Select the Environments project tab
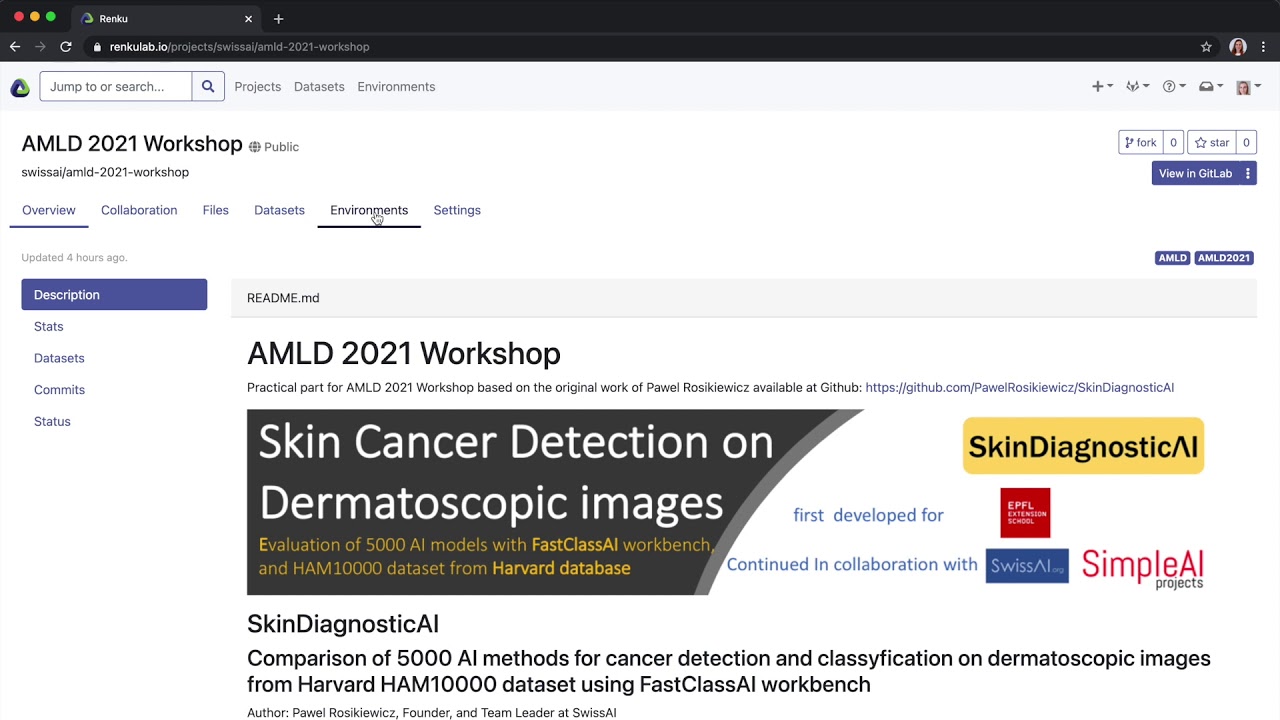This screenshot has height=720, width=1280. tap(369, 210)
